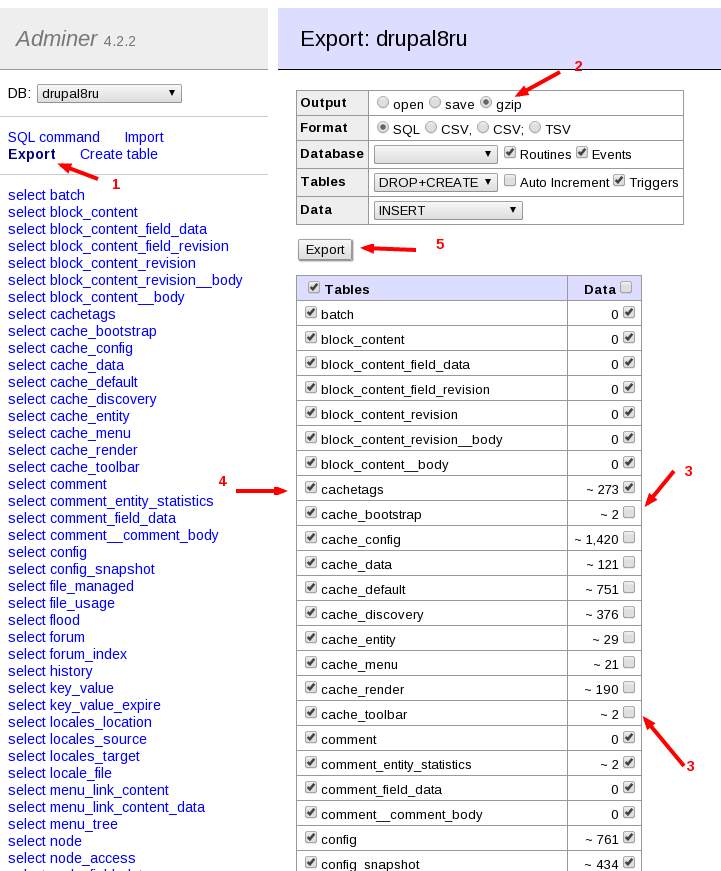Toggle the cache_config table checkbox
The width and height of the screenshot is (721, 871).
pyautogui.click(x=311, y=537)
